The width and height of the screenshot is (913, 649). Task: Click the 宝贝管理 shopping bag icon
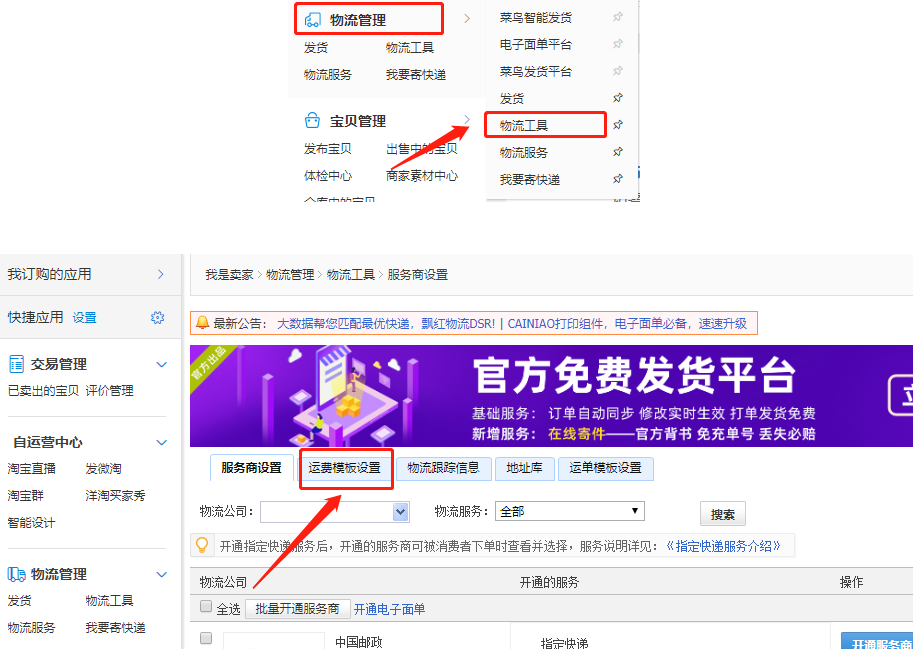313,121
